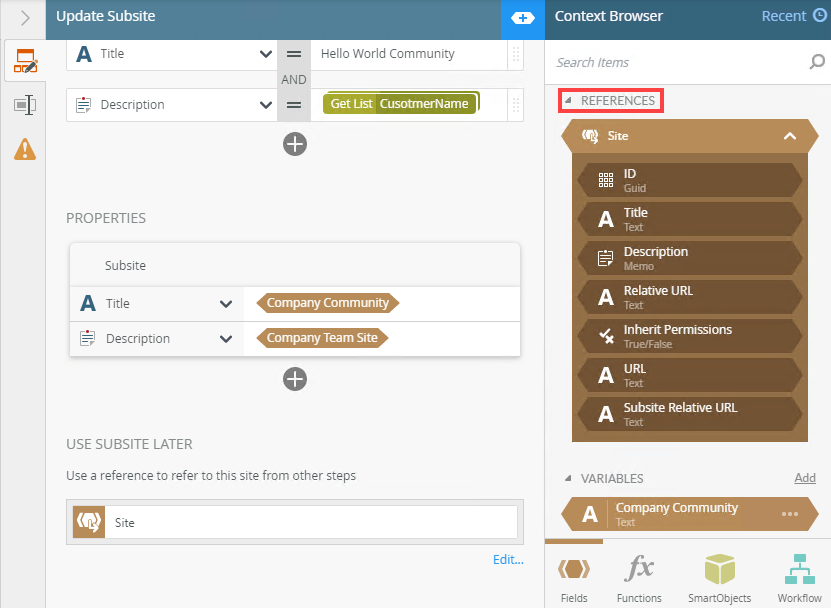This screenshot has height=608, width=831.
Task: Collapse the VARIABLES section triangle
Action: tap(568, 479)
